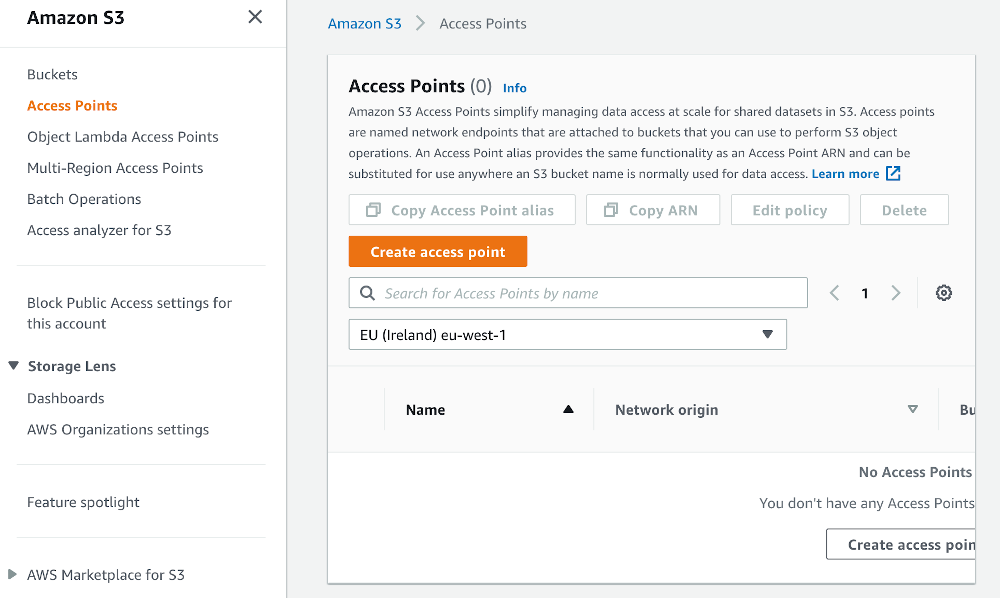This screenshot has height=598, width=1000.
Task: Sort by Name column ascending arrow
Action: coord(568,409)
